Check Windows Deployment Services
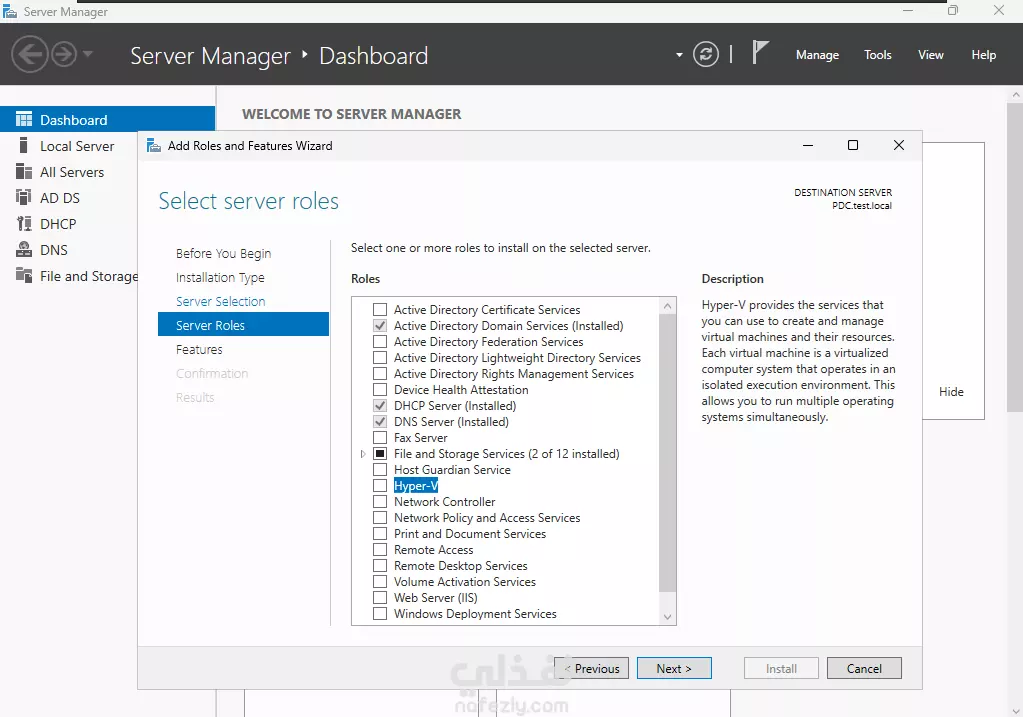Viewport: 1023px width, 717px height. click(380, 613)
